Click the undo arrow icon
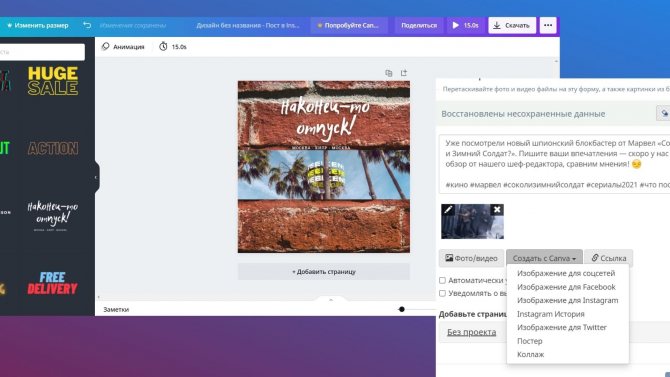Viewport: 670px width, 377px height. tap(87, 25)
